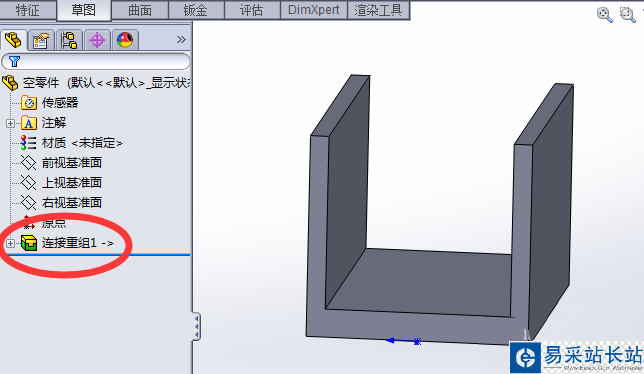
Task: Open the FeatureManager design tree tab
Action: click(x=14, y=40)
